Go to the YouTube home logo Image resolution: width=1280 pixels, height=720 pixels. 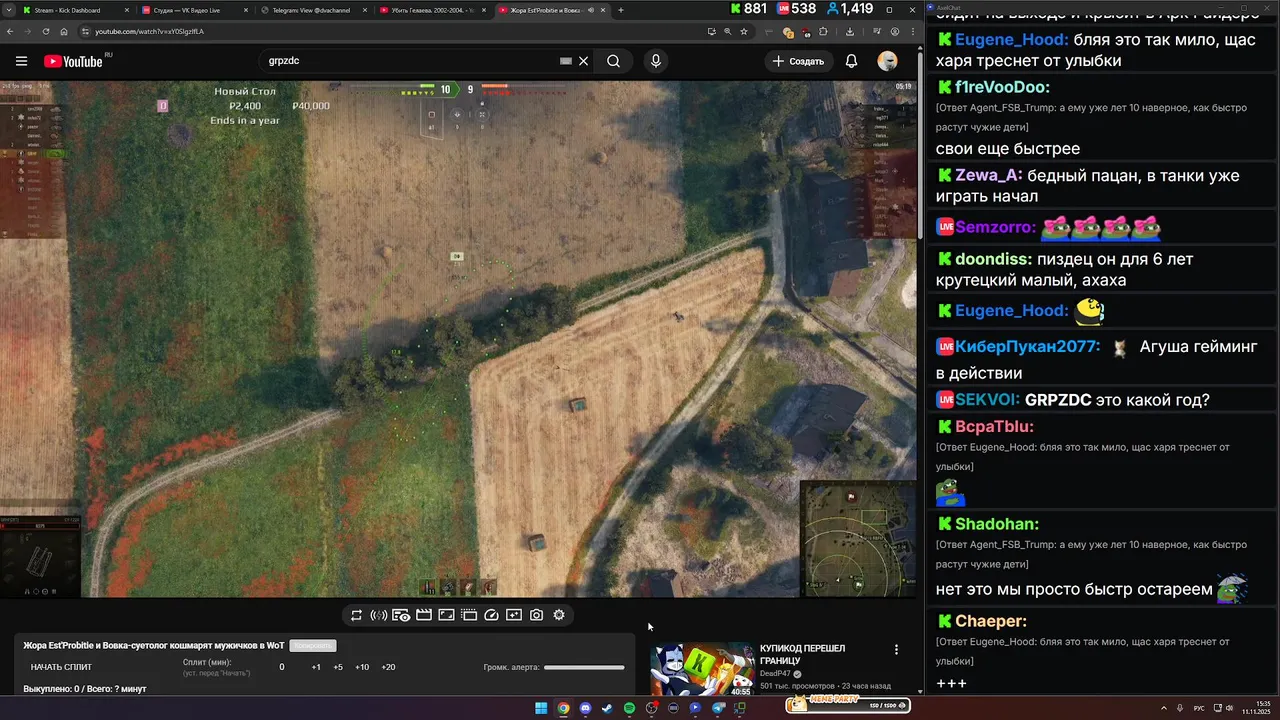[x=73, y=61]
